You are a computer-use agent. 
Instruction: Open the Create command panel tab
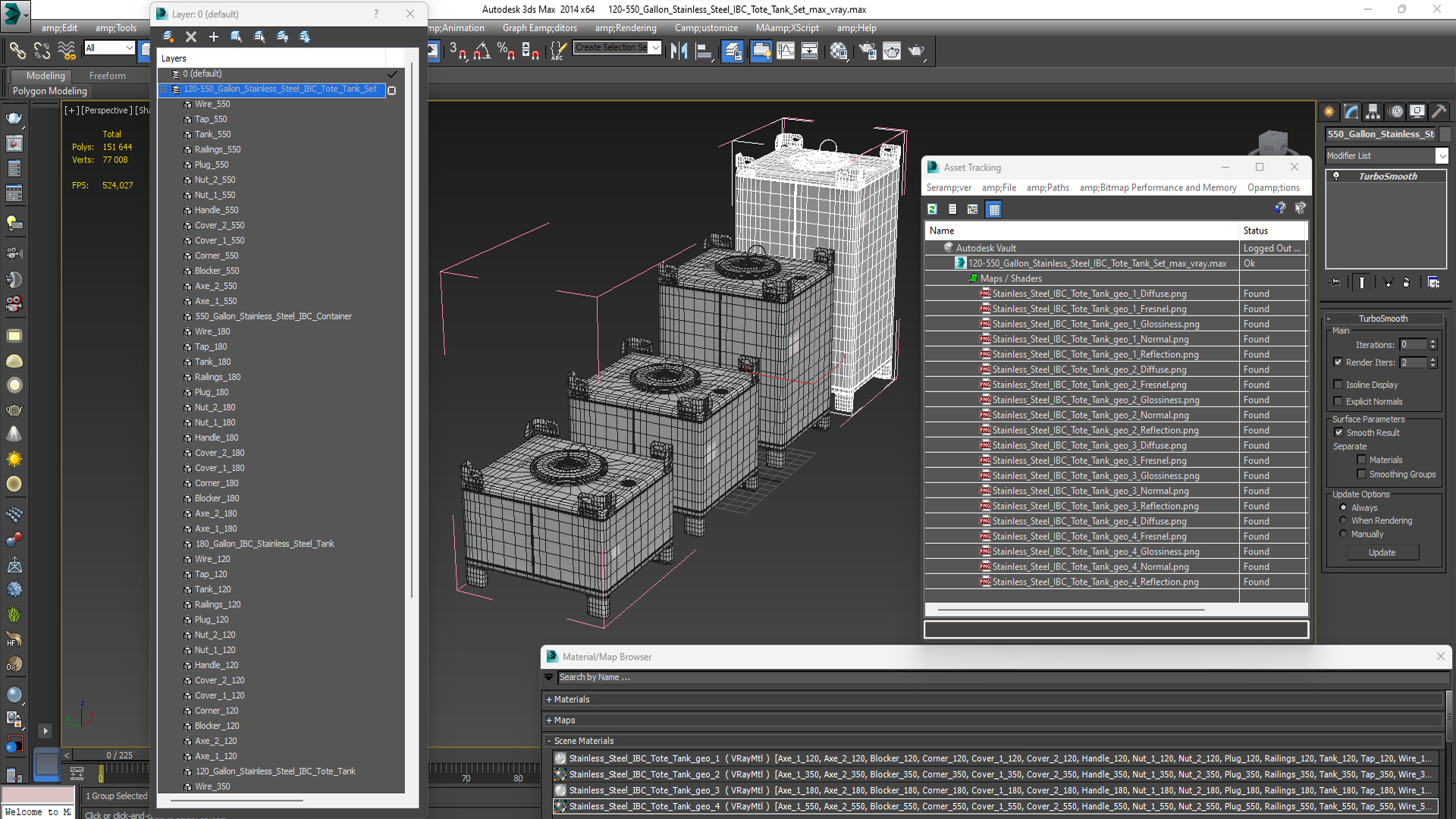tap(1329, 111)
